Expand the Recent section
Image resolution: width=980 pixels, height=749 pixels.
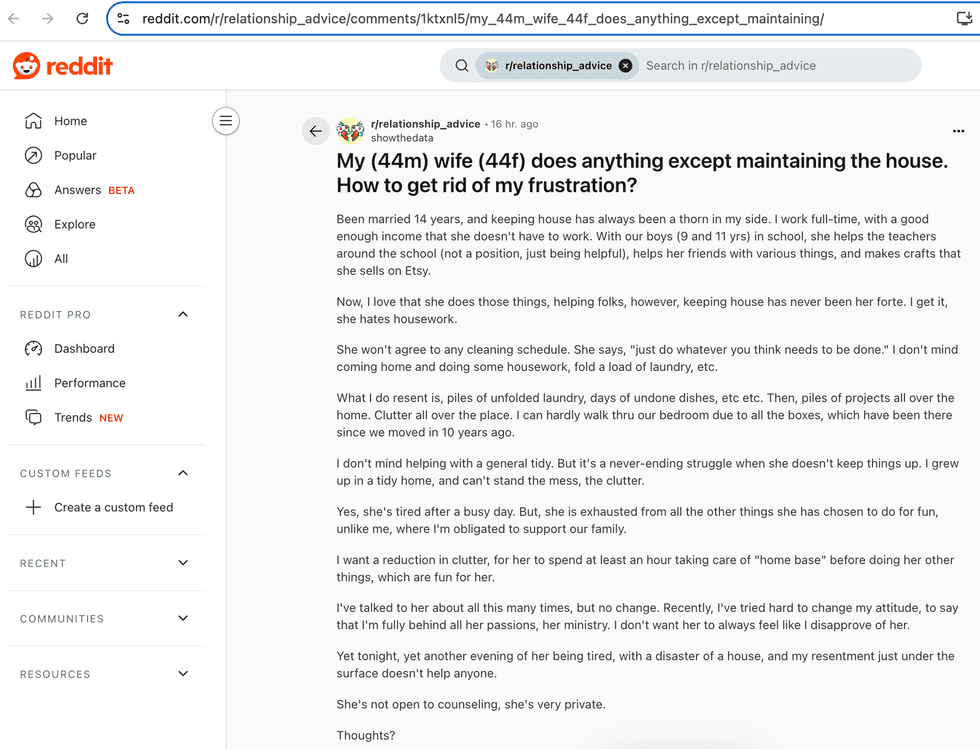click(x=183, y=563)
